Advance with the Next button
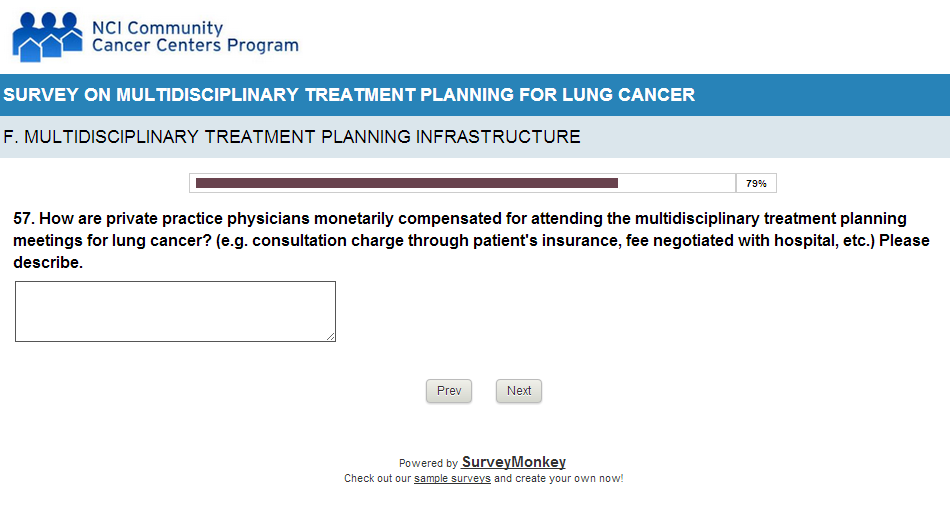The width and height of the screenshot is (950, 511). 519,391
